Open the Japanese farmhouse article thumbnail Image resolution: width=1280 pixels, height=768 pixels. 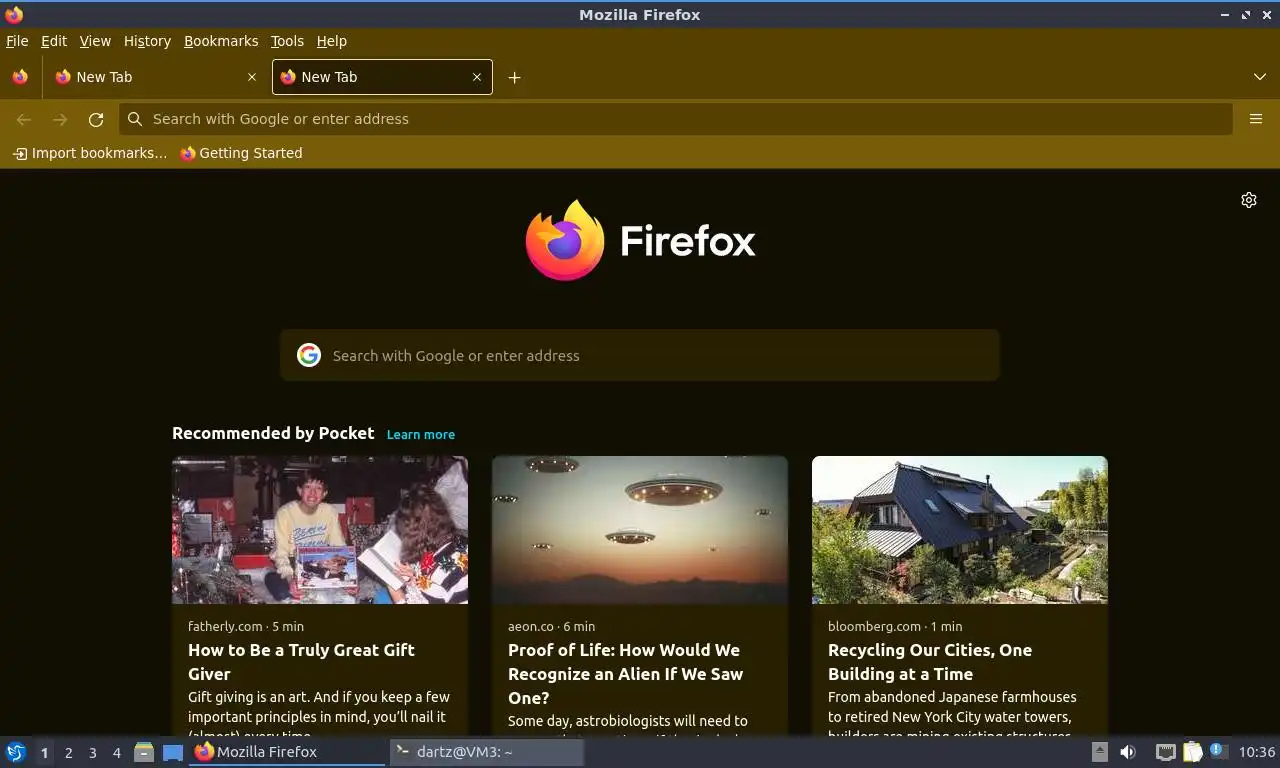960,530
